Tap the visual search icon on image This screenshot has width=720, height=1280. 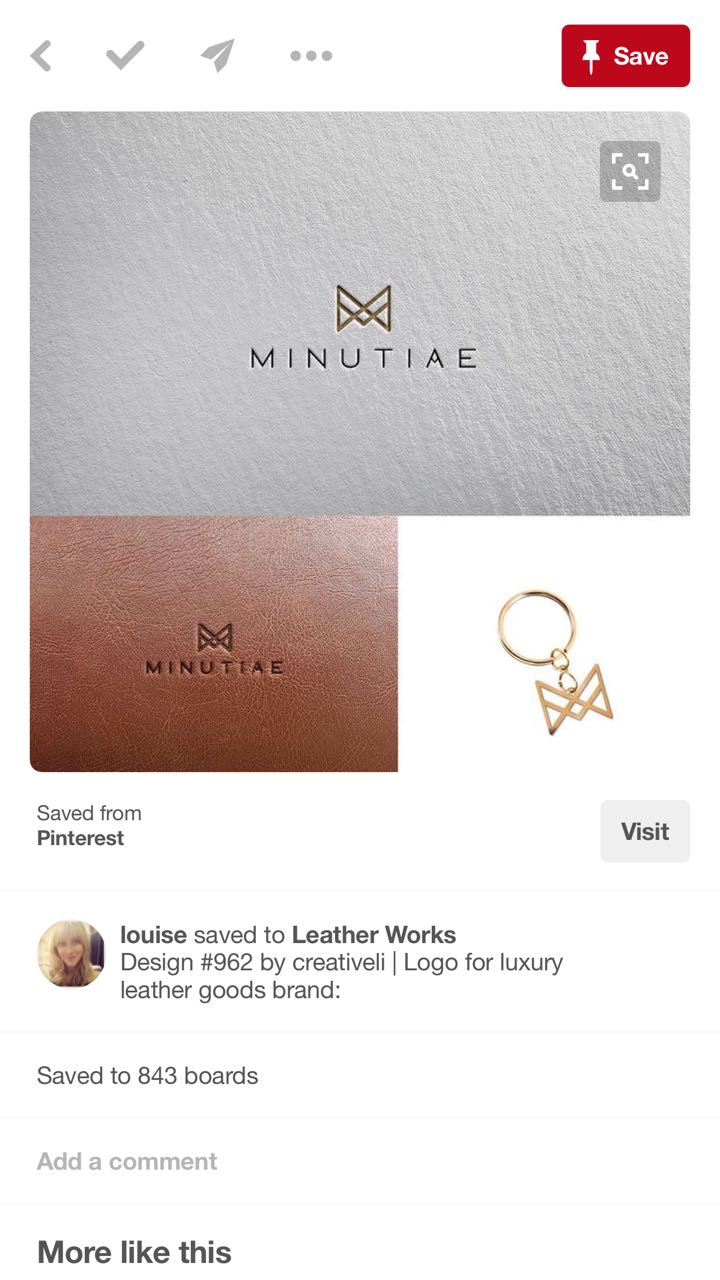pyautogui.click(x=630, y=172)
